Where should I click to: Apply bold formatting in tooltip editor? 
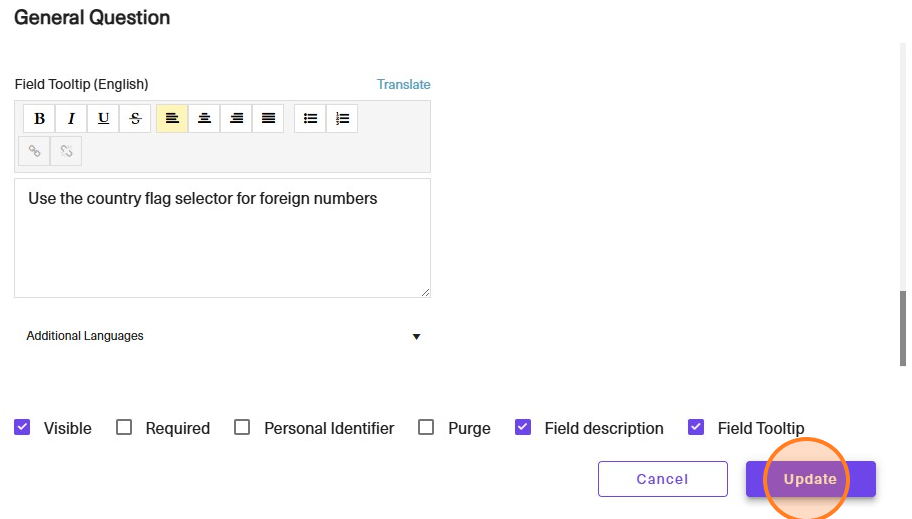click(39, 119)
